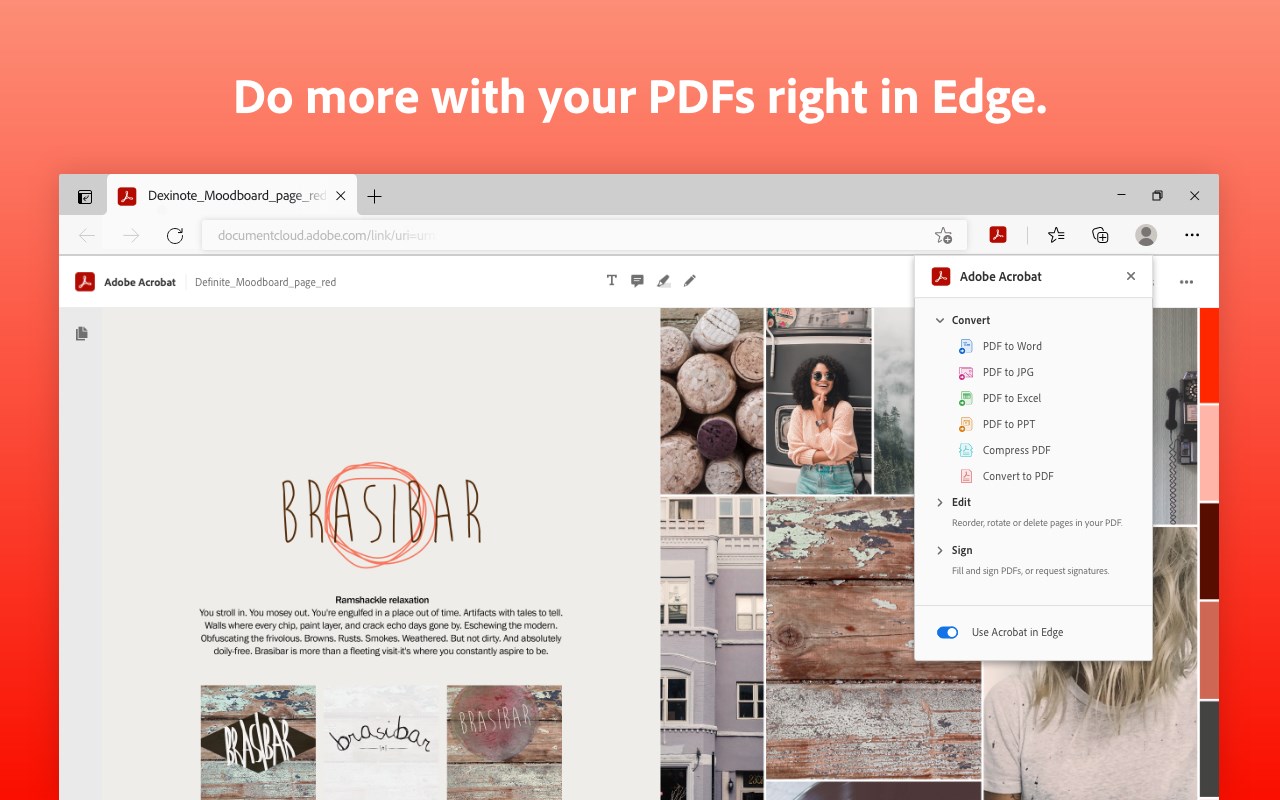Select the Highlight tool
Viewport: 1280px width, 800px height.
[663, 281]
